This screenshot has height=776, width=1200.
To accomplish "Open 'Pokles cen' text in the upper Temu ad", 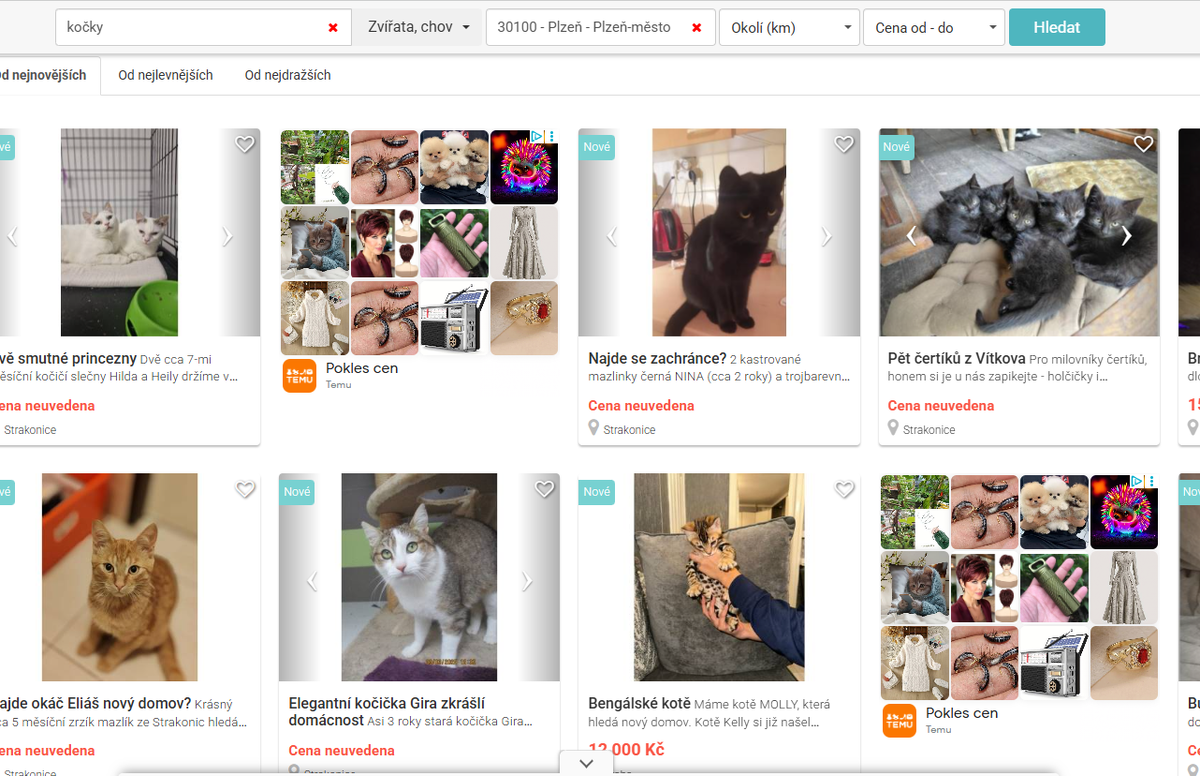I will pyautogui.click(x=362, y=368).
